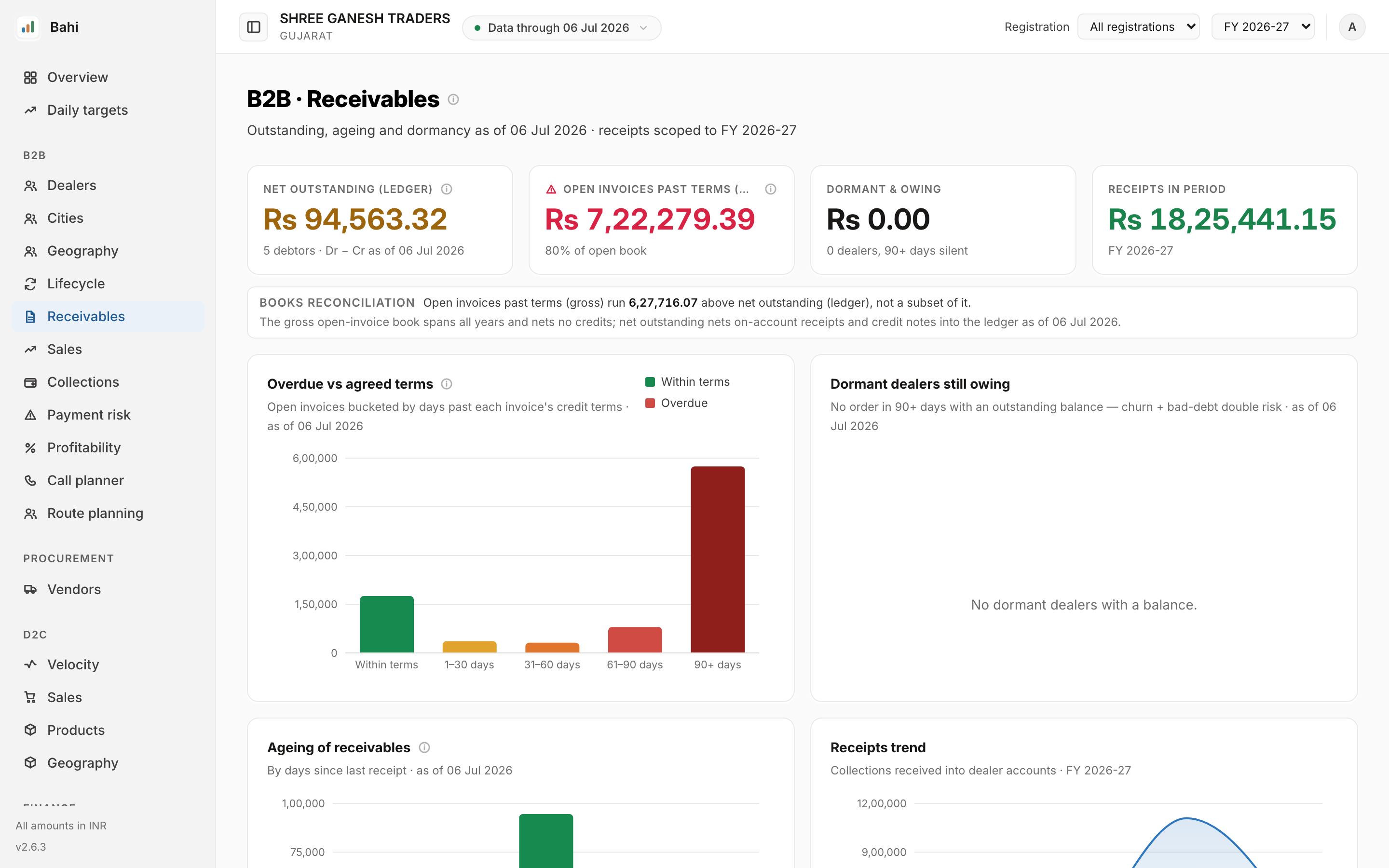Click the Products box icon
The width and height of the screenshot is (1389, 868).
(30, 730)
